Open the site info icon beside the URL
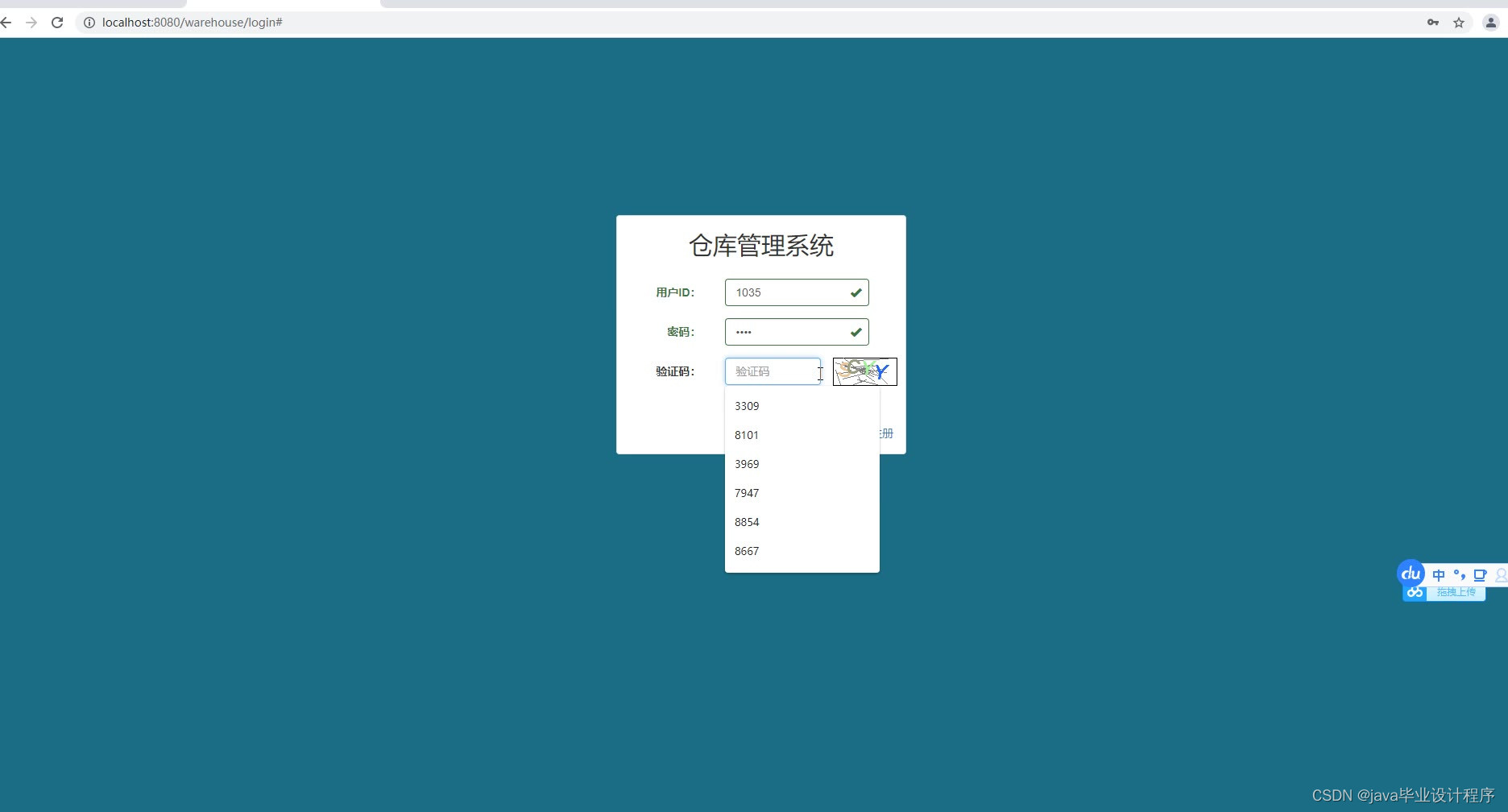 click(x=89, y=23)
